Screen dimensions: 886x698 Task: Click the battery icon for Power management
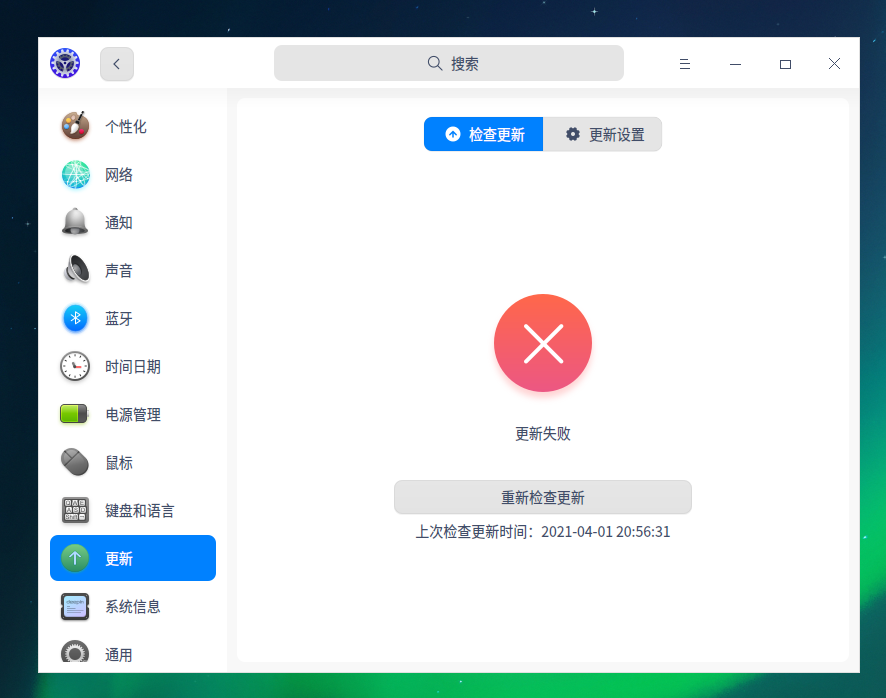[x=75, y=414]
